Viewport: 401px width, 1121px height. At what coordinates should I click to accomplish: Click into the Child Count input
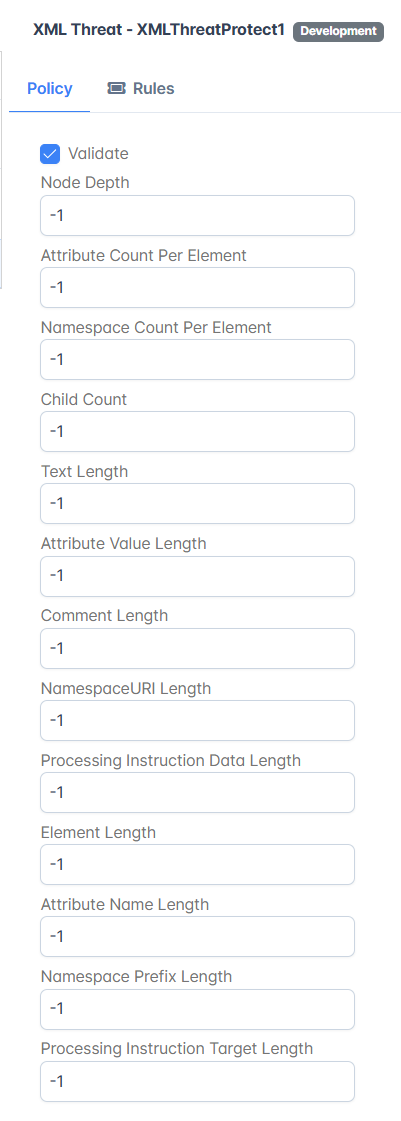point(197,432)
